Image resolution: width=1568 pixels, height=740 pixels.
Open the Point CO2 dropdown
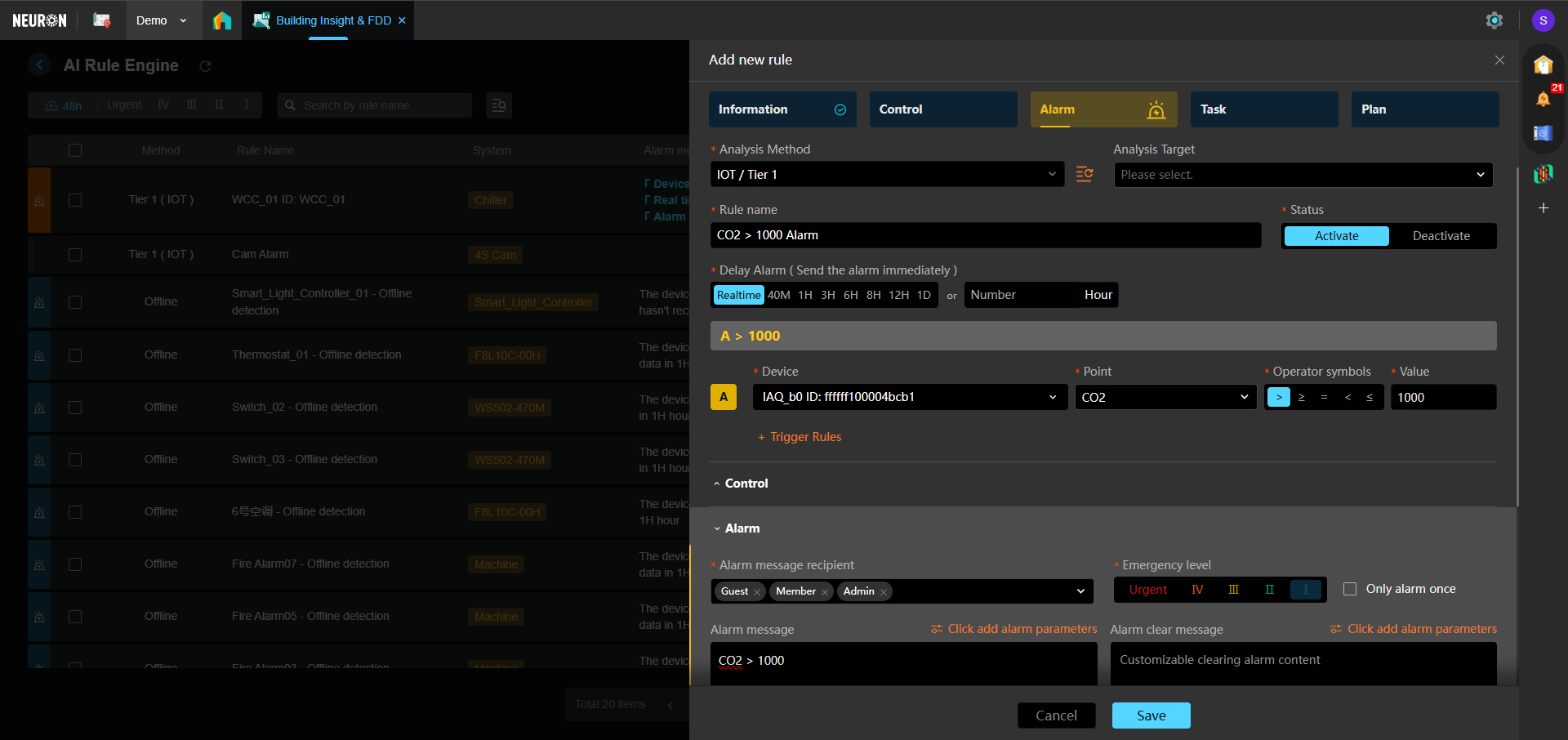click(x=1165, y=397)
